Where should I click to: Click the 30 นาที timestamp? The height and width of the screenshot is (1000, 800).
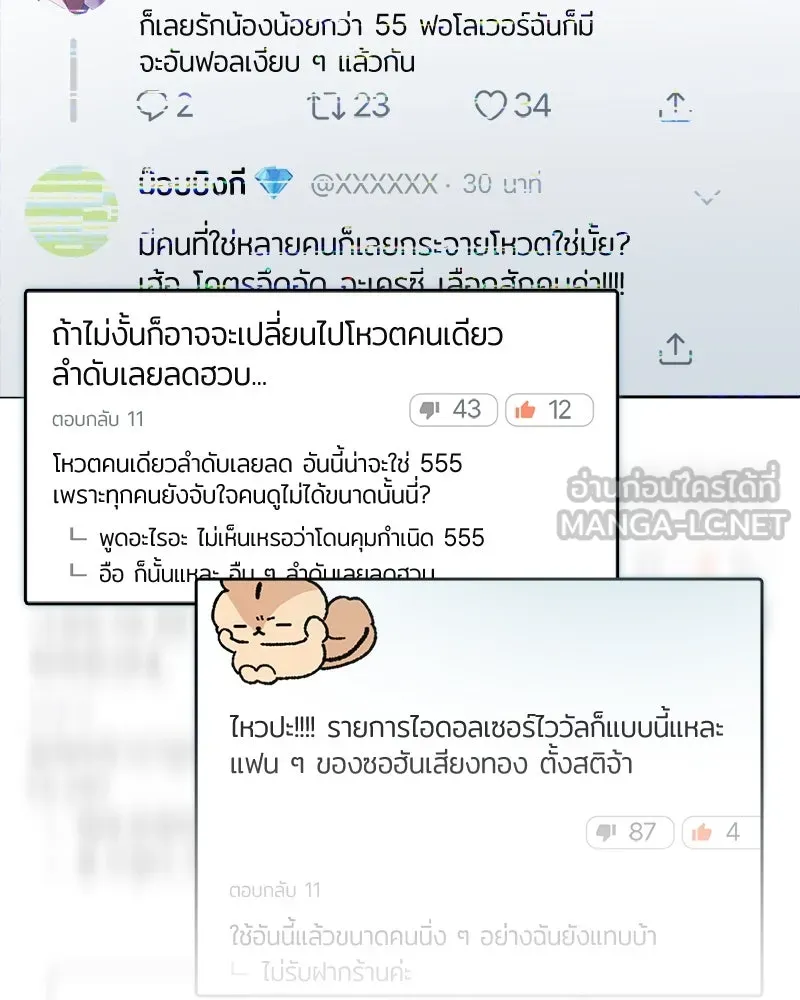[502, 184]
